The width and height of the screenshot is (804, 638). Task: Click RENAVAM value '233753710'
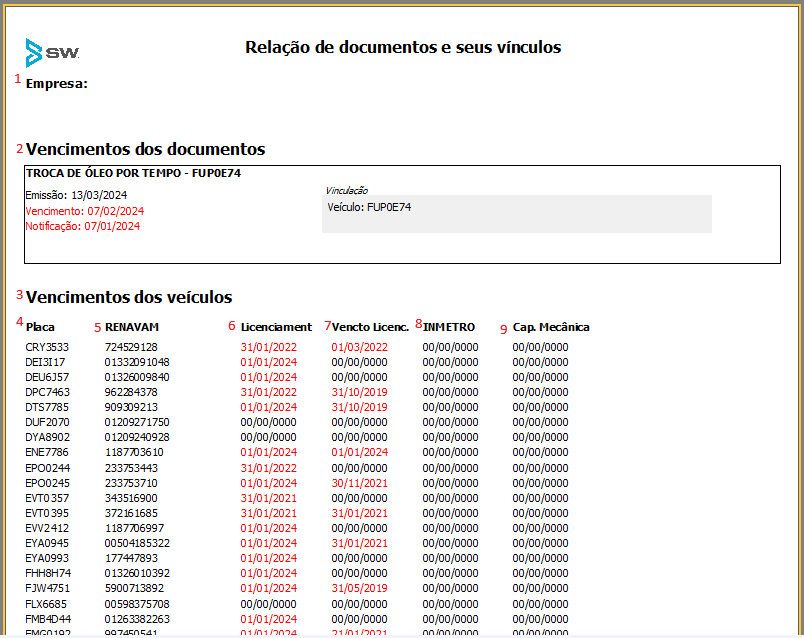tap(131, 483)
